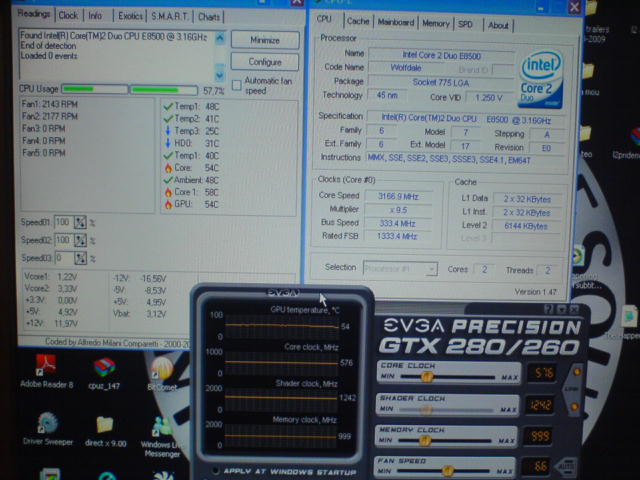The height and width of the screenshot is (480, 640).
Task: Click the log scrollbar down arrow in SpeedFan
Action: (x=220, y=75)
